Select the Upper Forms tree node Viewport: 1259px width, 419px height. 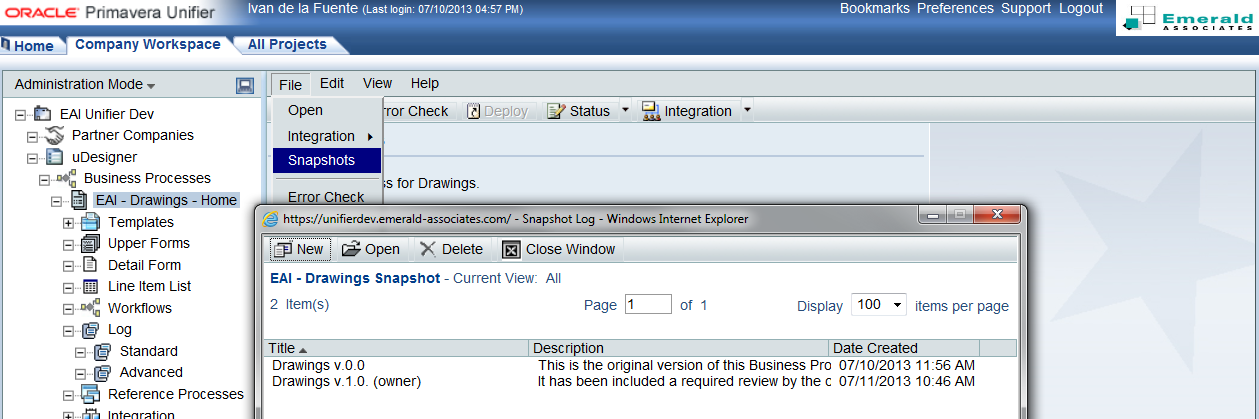(x=148, y=243)
